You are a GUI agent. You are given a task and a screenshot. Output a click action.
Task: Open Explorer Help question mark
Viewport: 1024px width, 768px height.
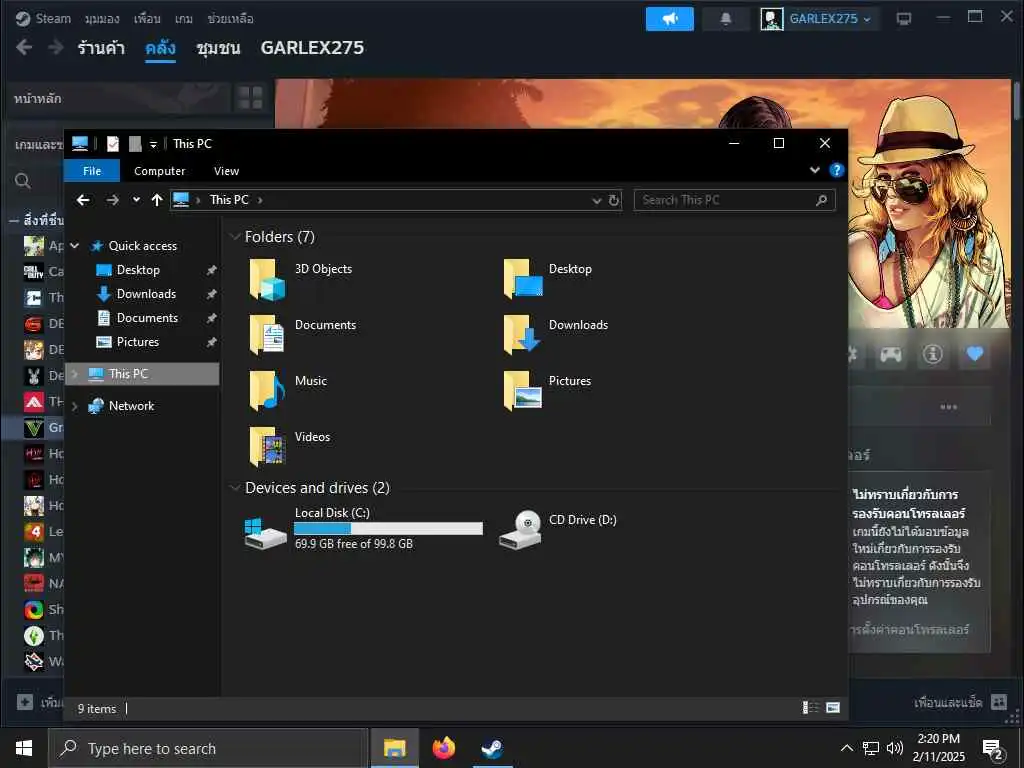[837, 170]
